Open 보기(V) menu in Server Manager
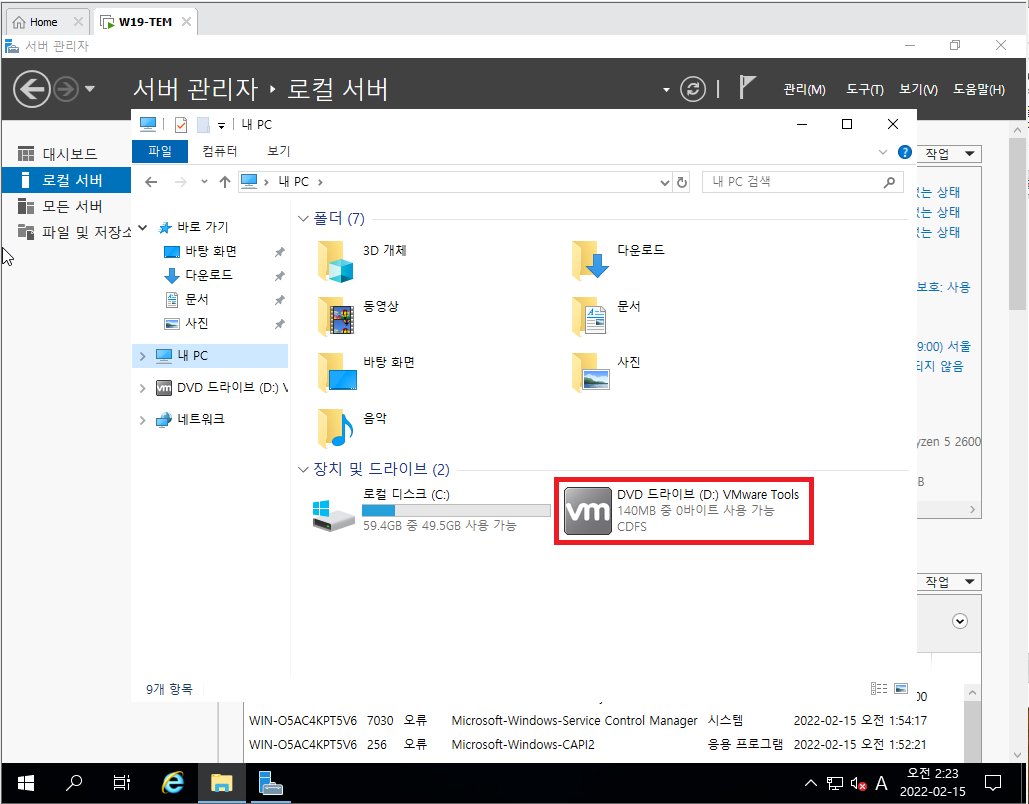 point(918,89)
